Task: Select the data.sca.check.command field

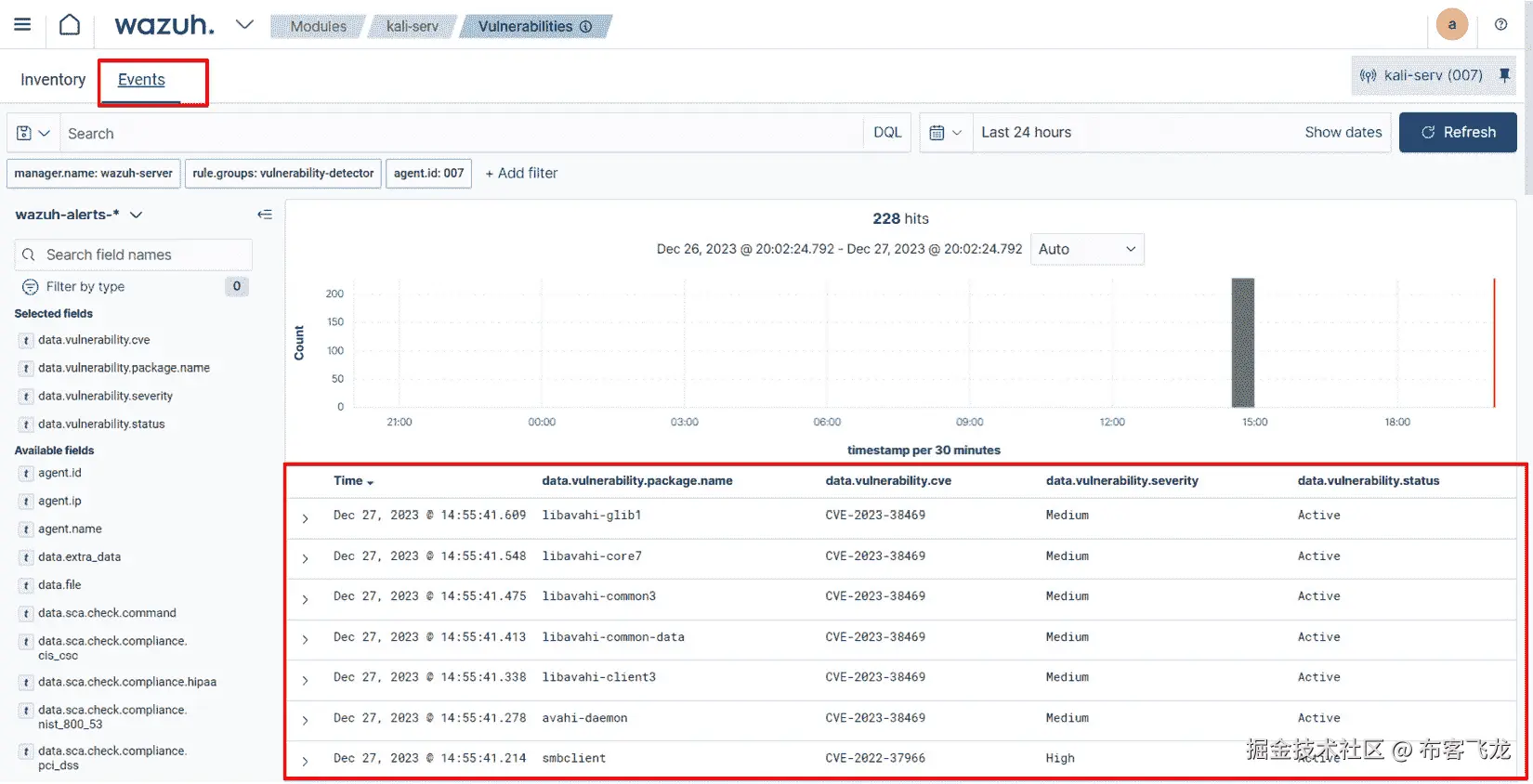Action: point(107,613)
